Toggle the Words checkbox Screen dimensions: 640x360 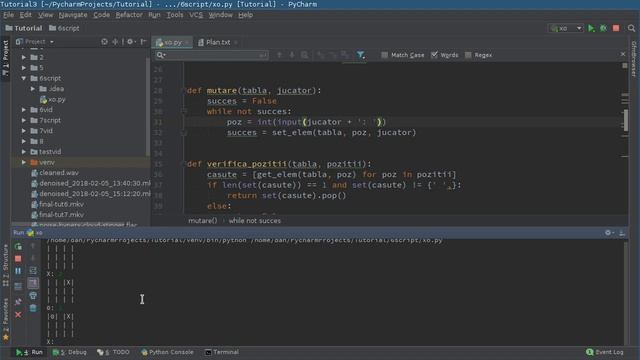pyautogui.click(x=434, y=55)
